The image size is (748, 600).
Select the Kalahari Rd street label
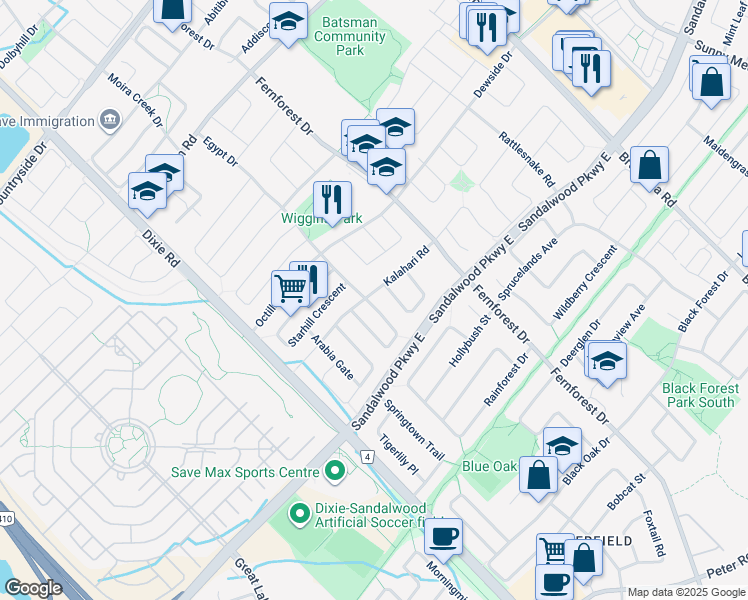point(406,267)
